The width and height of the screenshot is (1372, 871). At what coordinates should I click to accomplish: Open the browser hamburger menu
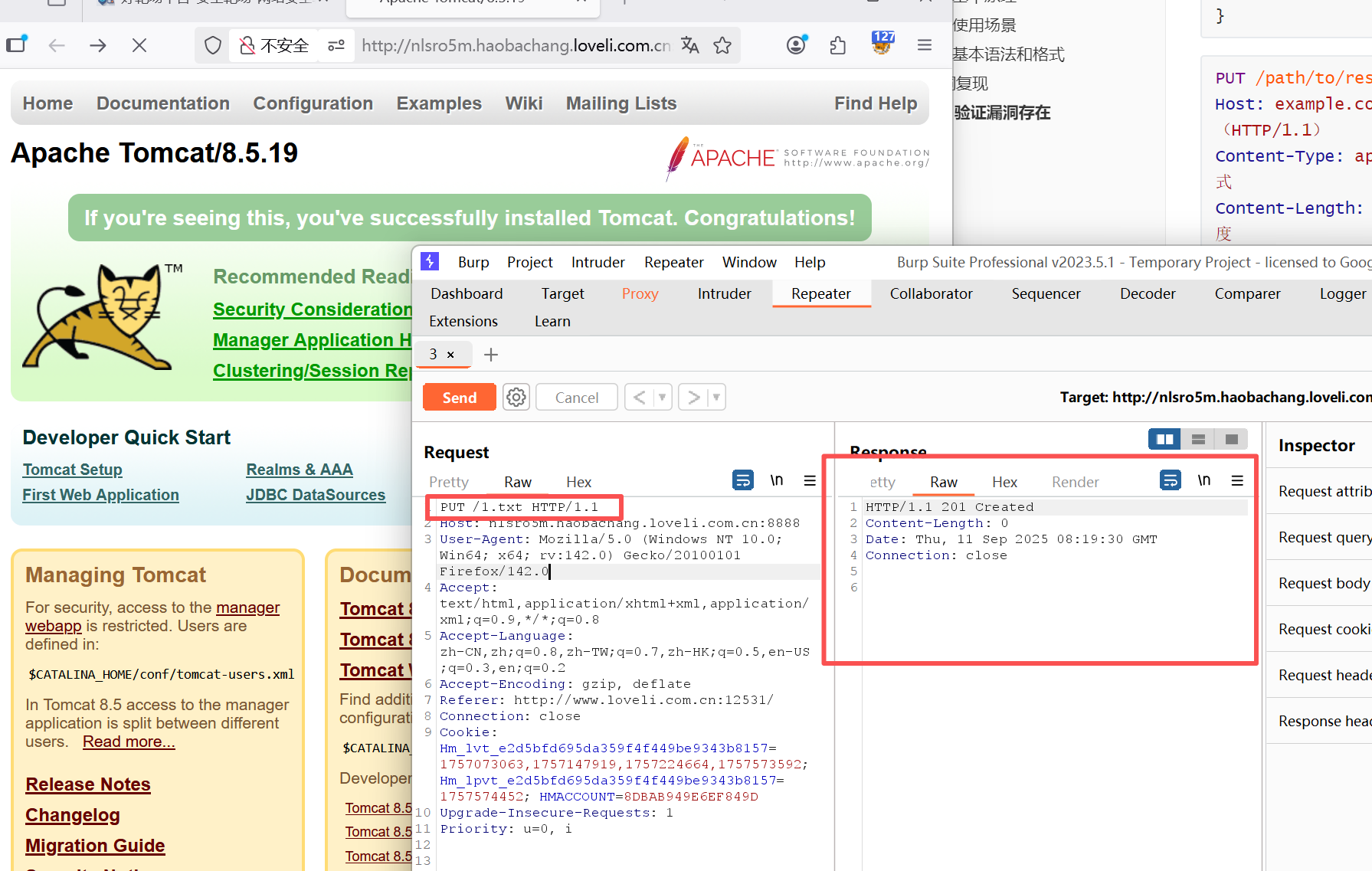point(925,45)
